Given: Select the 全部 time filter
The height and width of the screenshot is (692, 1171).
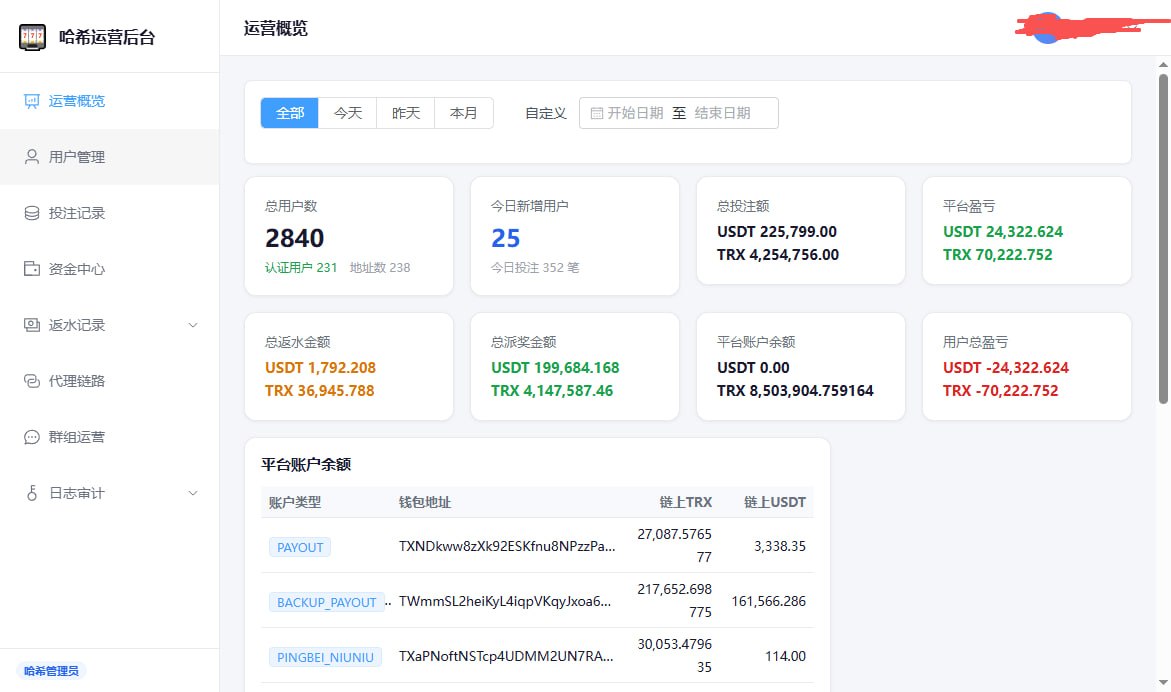Looking at the screenshot, I should (x=290, y=113).
